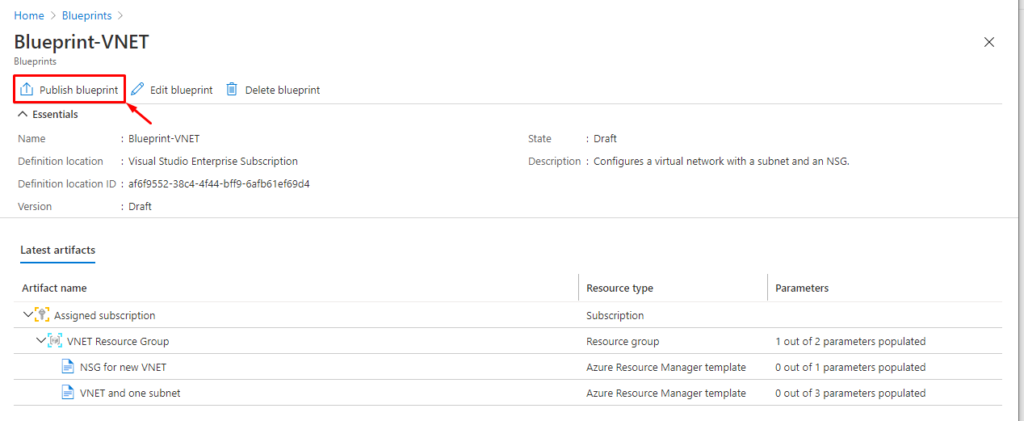Select the Edit blueprint label
Viewport: 1024px width, 421px height.
(x=182, y=90)
